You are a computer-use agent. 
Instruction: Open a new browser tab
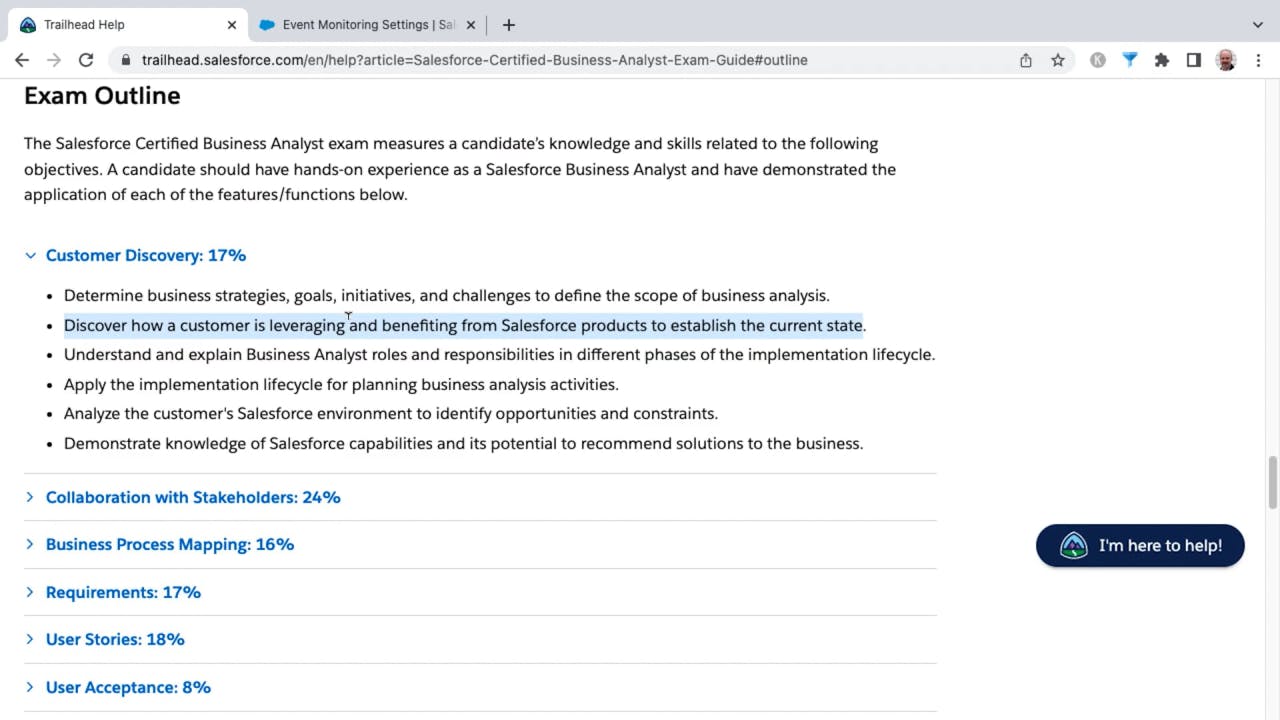pos(509,25)
